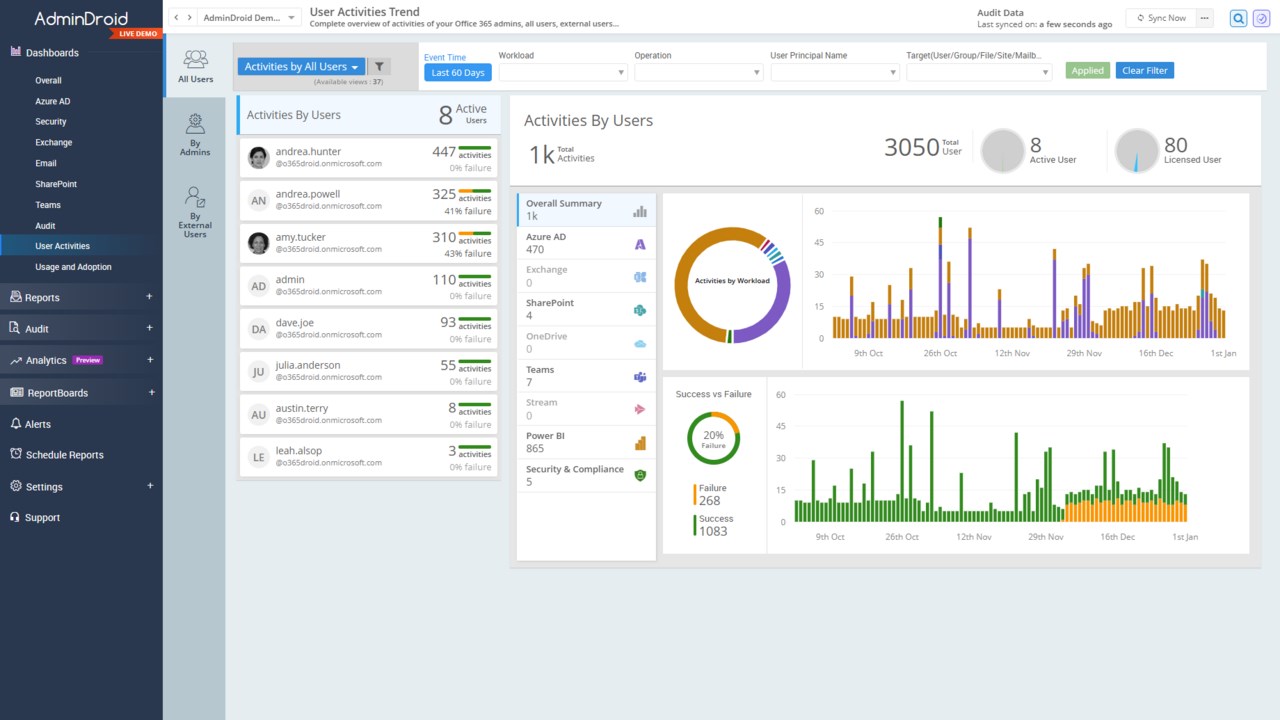Screen dimensions: 1280x720
Task: Switch to the By Admins tab
Action: point(195,135)
